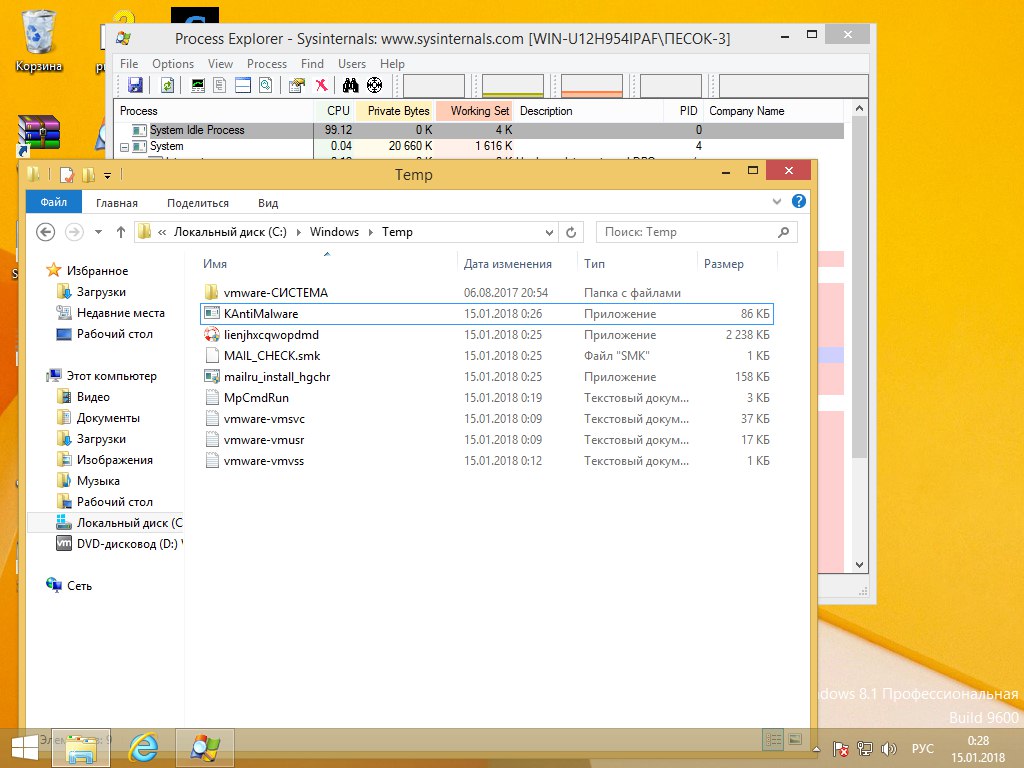Image resolution: width=1024 pixels, height=768 pixels.
Task: Toggle Show Lower Pane icon in Process Explorer
Action: (x=243, y=85)
